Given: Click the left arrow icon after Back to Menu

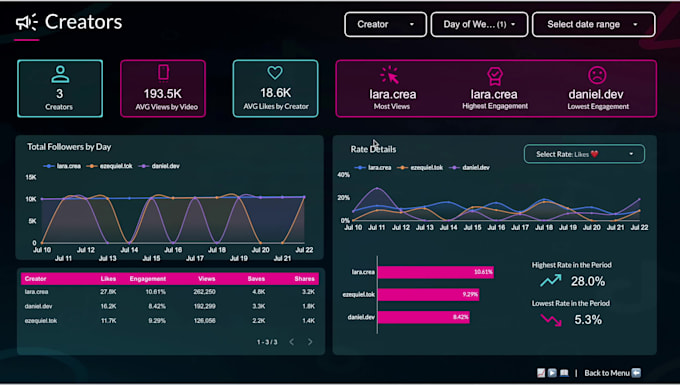Looking at the screenshot, I should pyautogui.click(x=636, y=373).
